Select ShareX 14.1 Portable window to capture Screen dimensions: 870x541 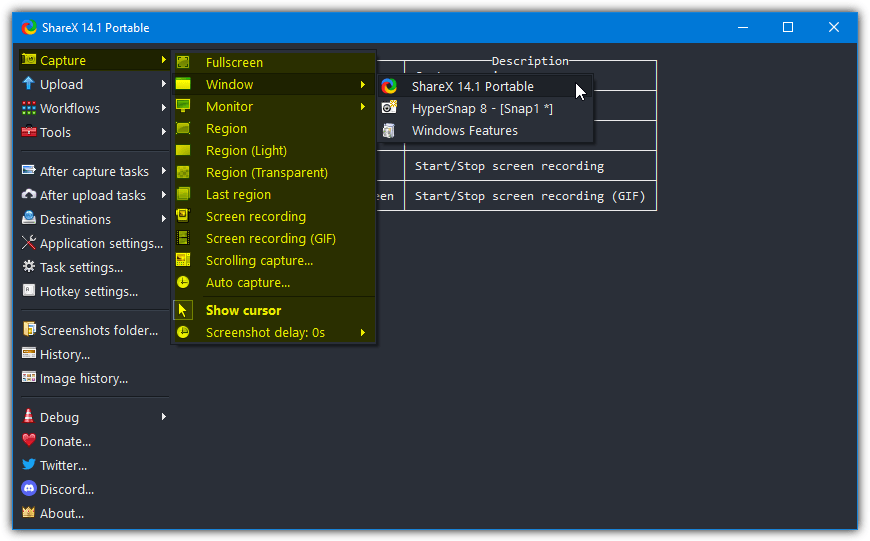pyautogui.click(x=485, y=87)
